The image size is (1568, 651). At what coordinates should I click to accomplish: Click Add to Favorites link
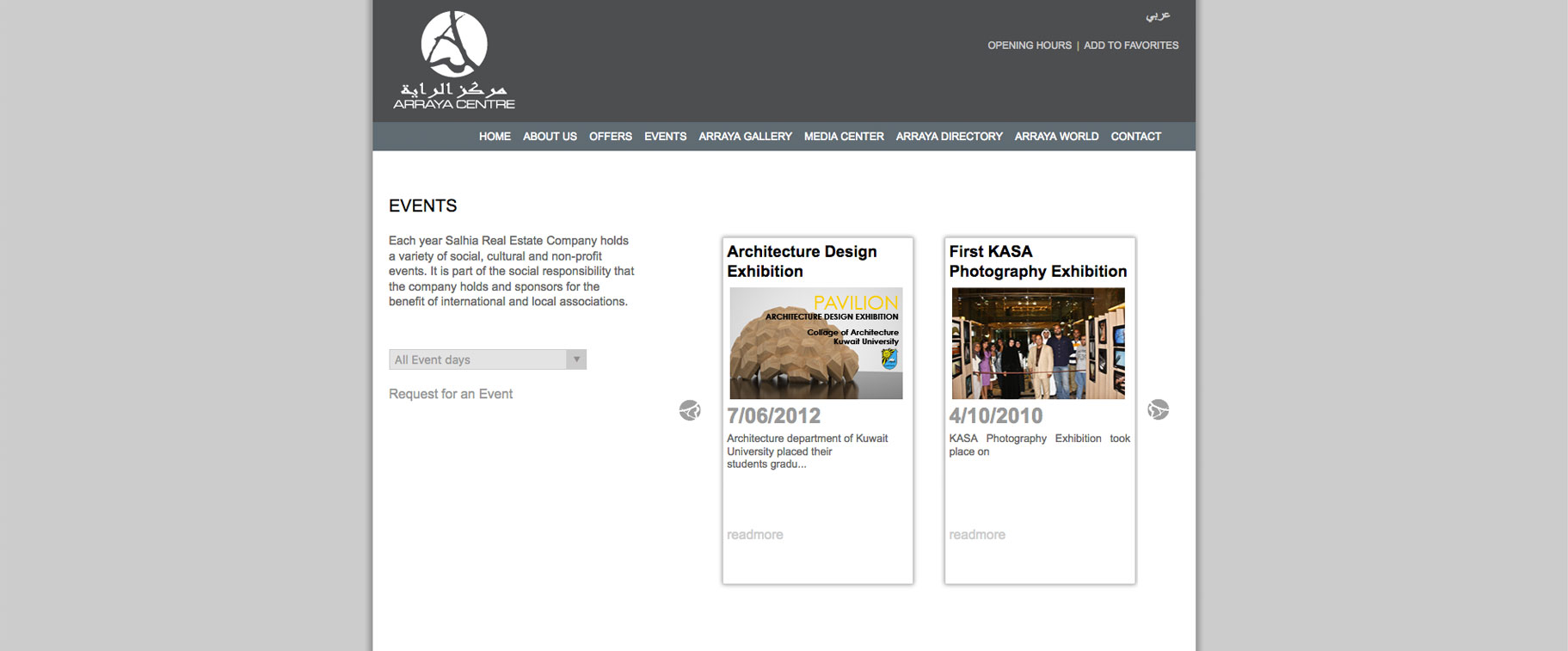click(x=1131, y=46)
